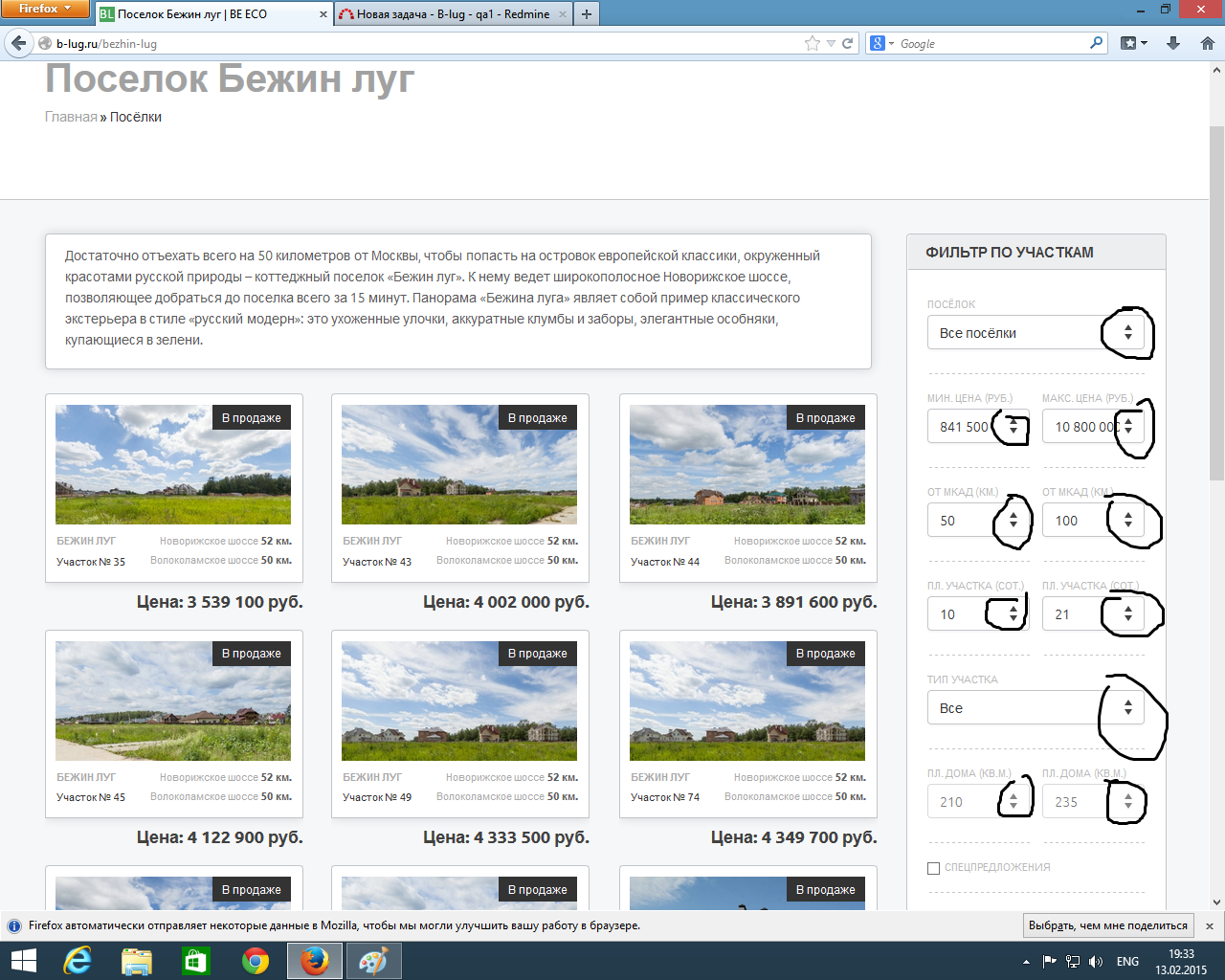Screen dimensions: 1225x980
Task: Enable the Спецпредложения checkbox
Action: pos(933,868)
